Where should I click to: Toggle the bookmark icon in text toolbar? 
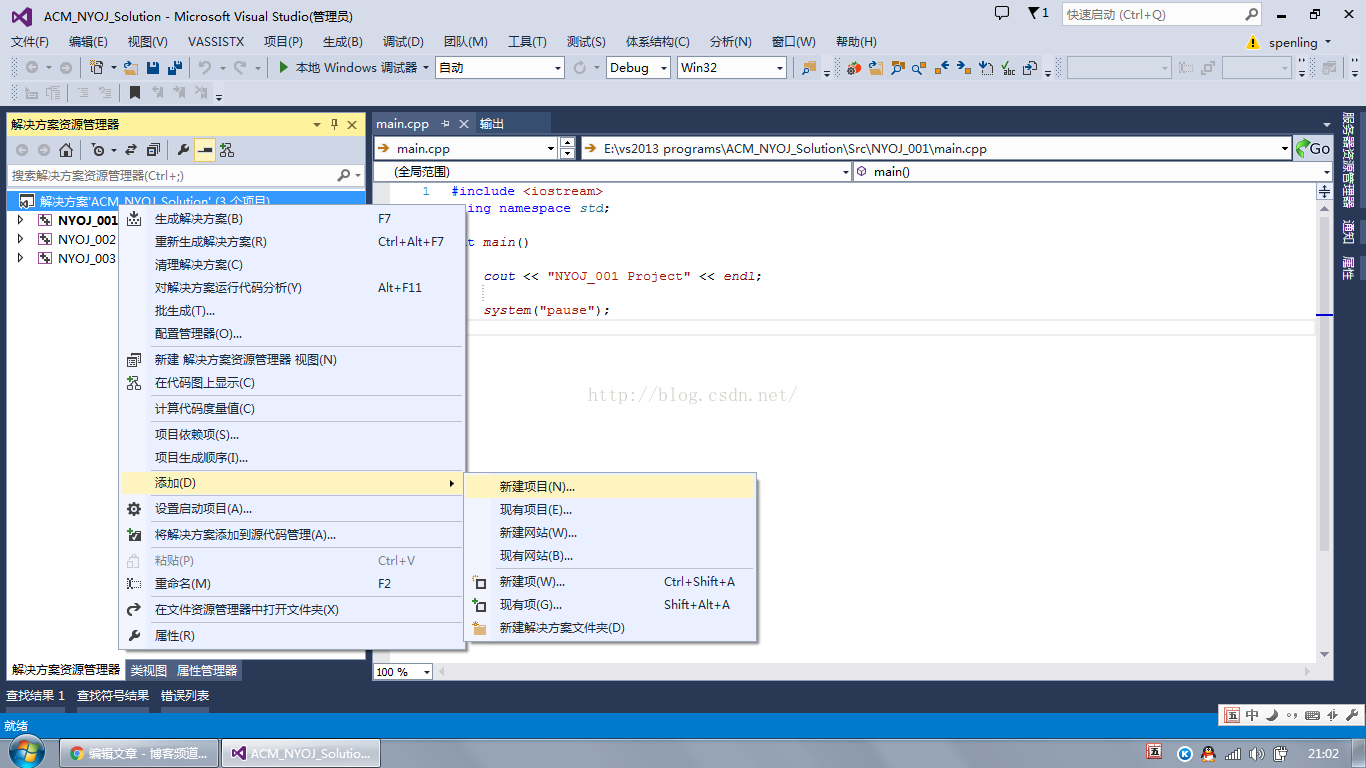[135, 93]
